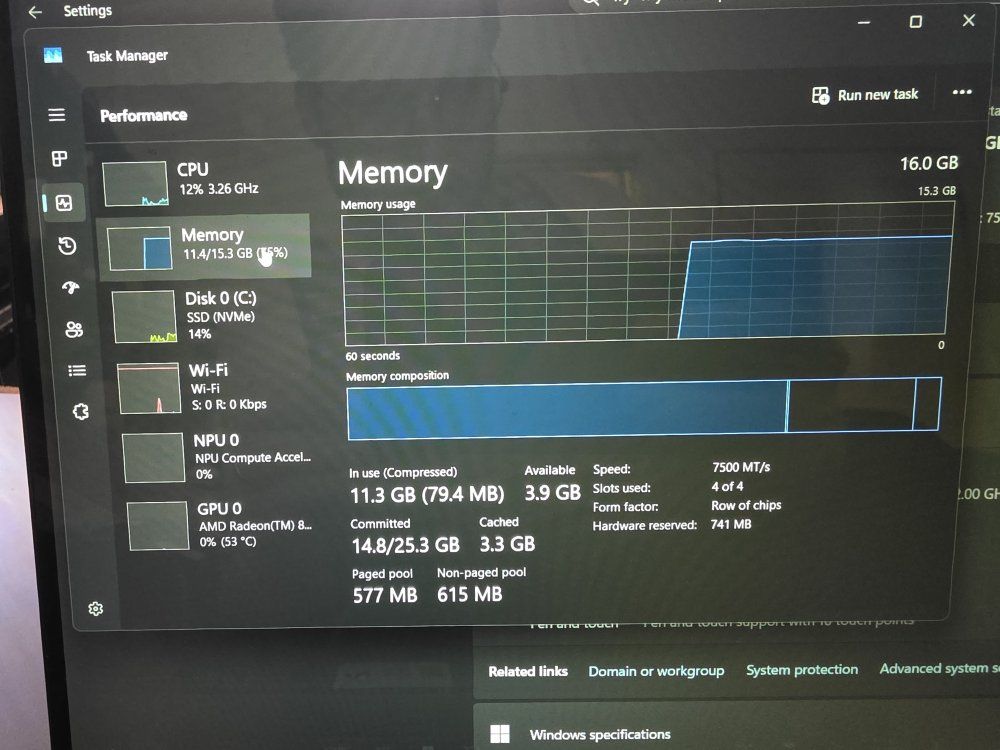Select the Wi-Fi performance item

(215, 388)
